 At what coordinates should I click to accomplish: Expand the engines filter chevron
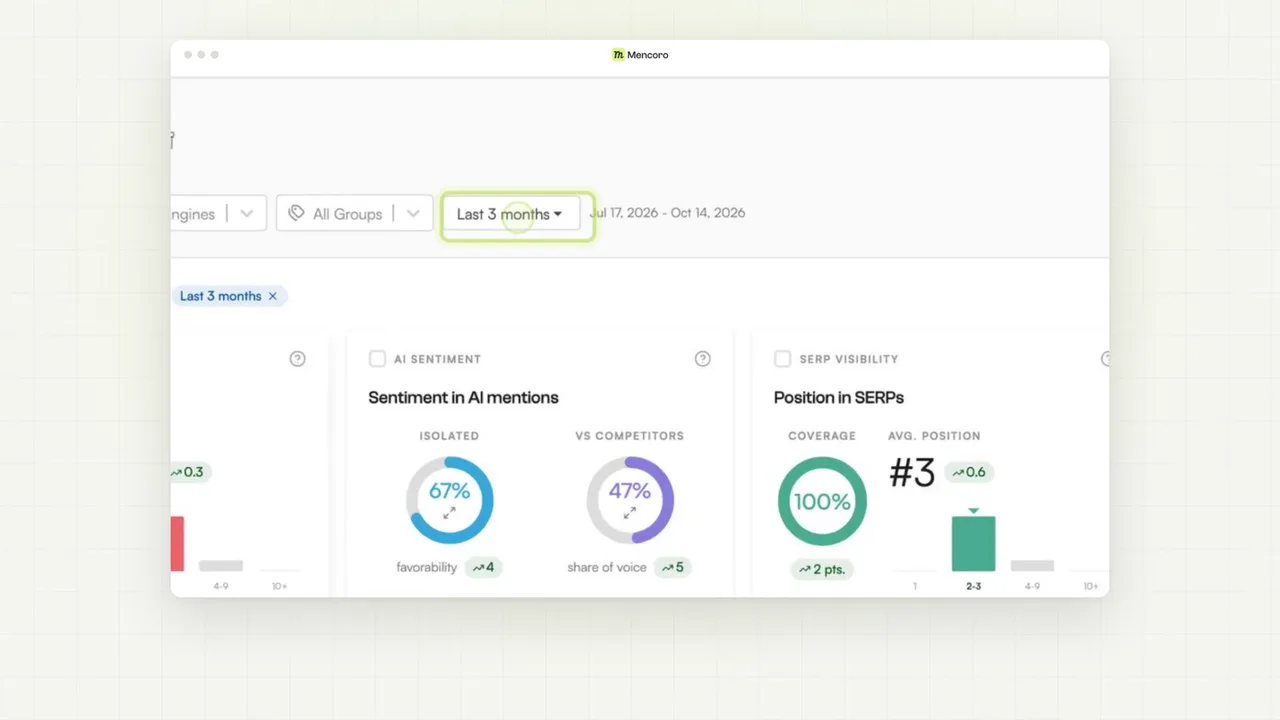246,214
